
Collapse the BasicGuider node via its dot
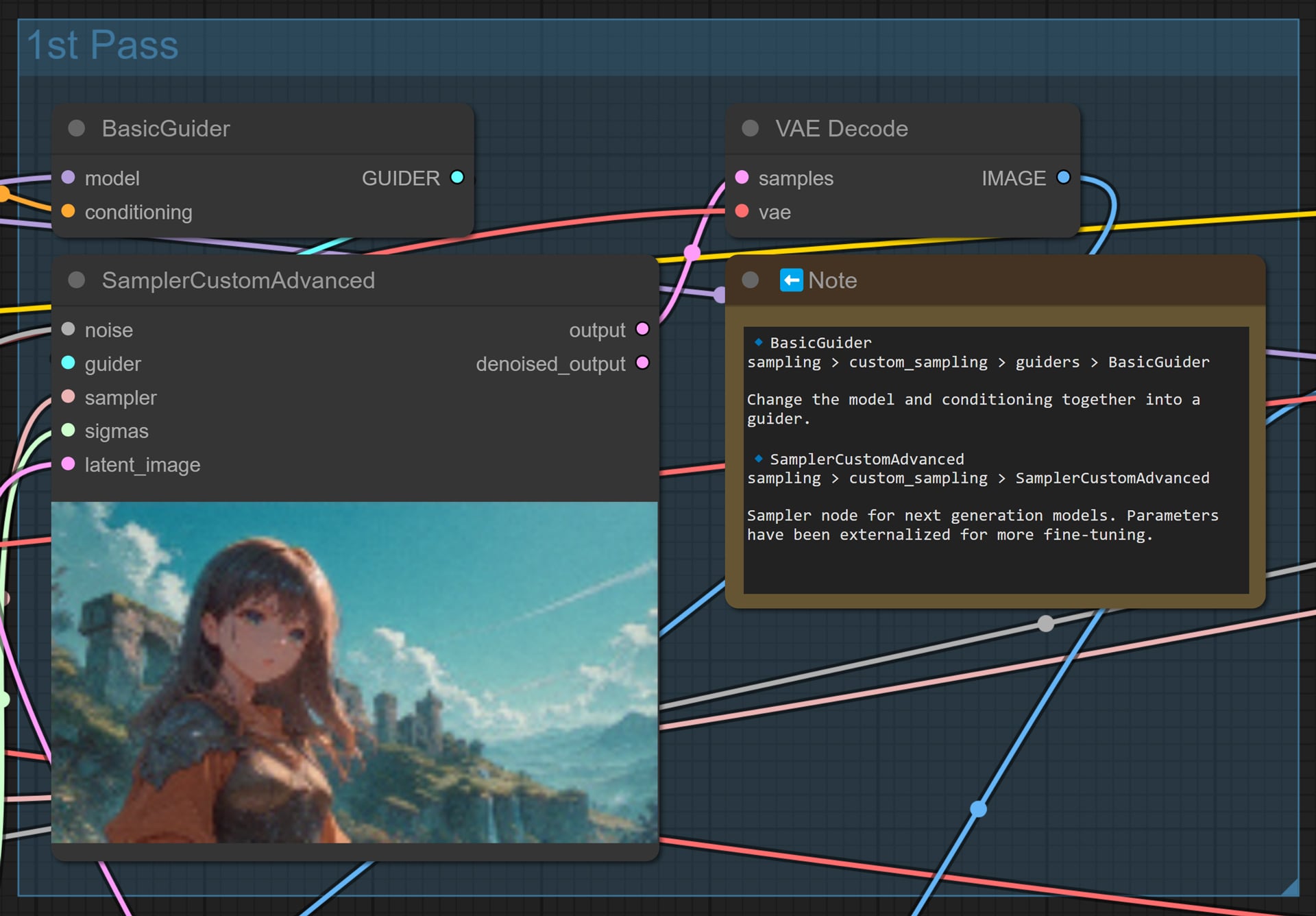click(77, 128)
